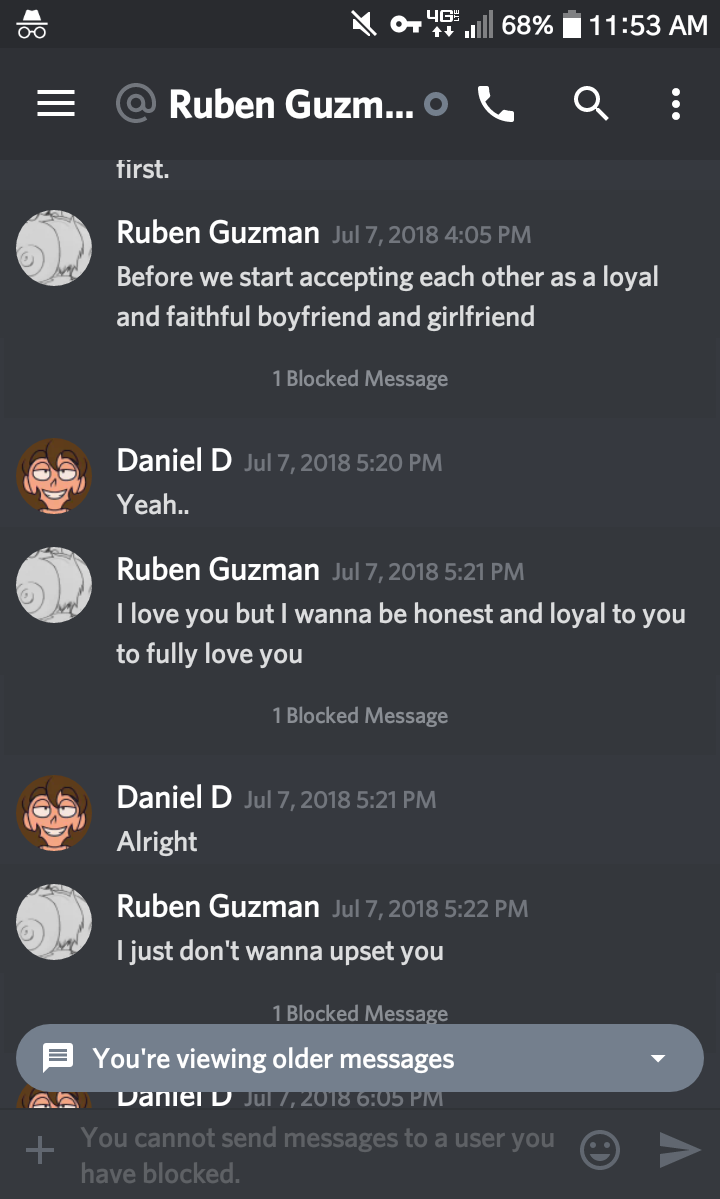Tap the plus attachment icon
This screenshot has width=720, height=1199.
tap(40, 1150)
